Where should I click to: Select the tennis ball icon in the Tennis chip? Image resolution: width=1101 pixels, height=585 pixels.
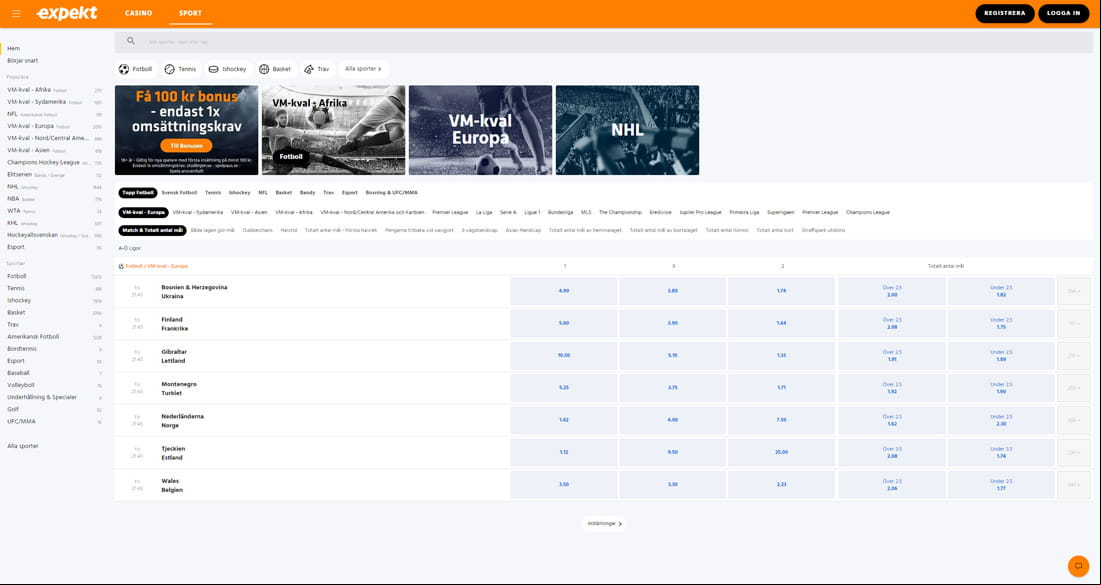pyautogui.click(x=169, y=69)
